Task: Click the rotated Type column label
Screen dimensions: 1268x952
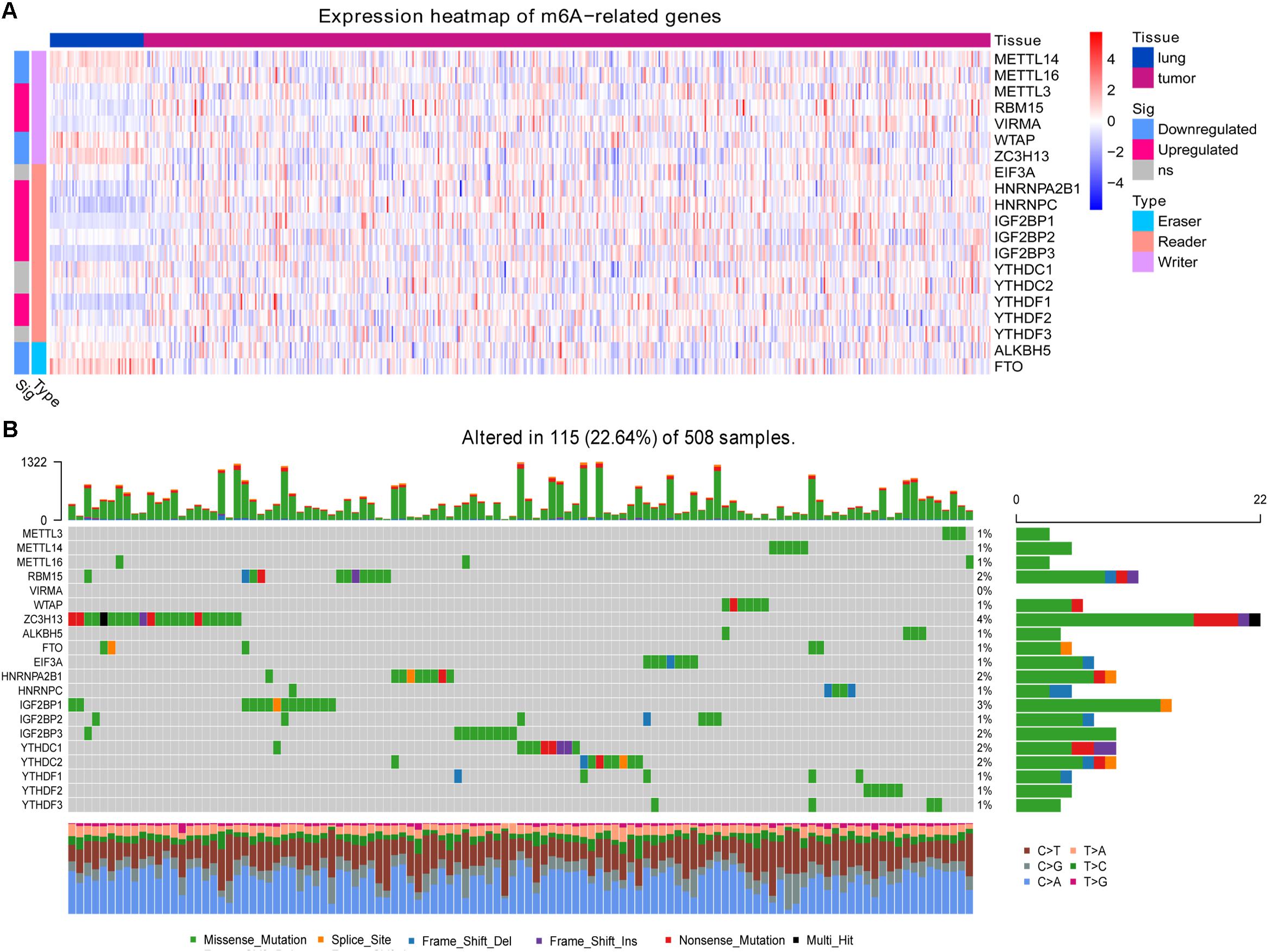Action: click(47, 393)
